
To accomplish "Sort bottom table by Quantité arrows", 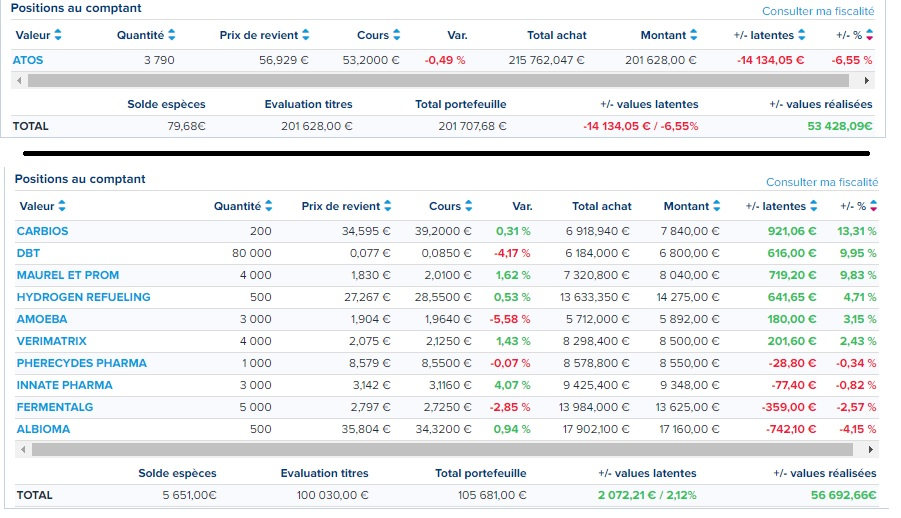I will coord(268,206).
